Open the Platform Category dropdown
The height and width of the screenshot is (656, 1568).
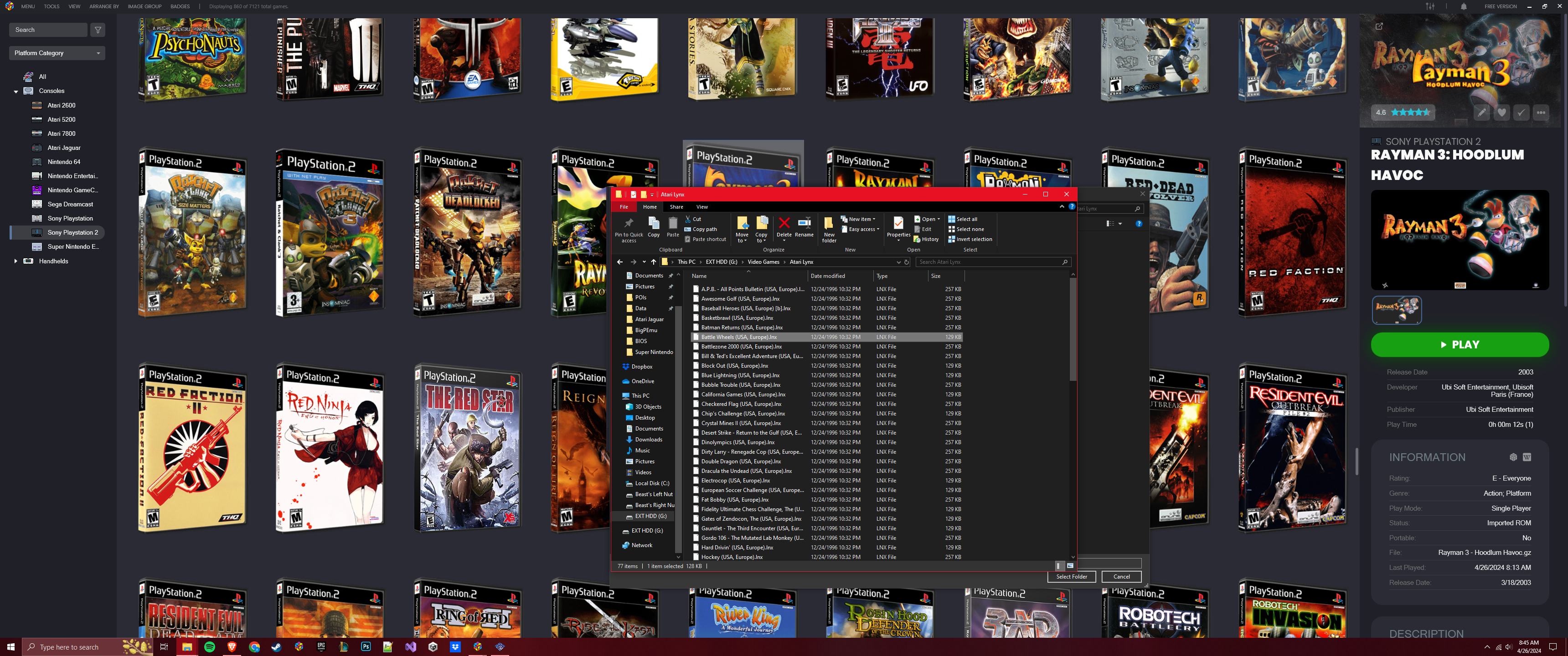[x=57, y=53]
